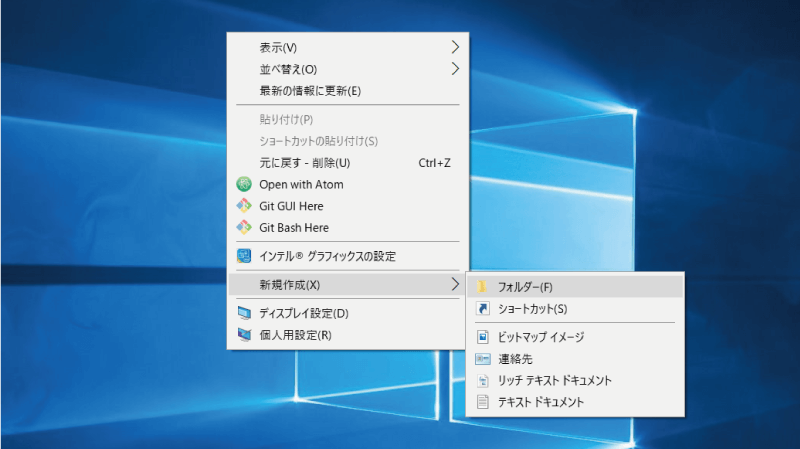This screenshot has width=800, height=449.
Task: Open the 並べ替え(O) menu entry
Action: pos(347,69)
